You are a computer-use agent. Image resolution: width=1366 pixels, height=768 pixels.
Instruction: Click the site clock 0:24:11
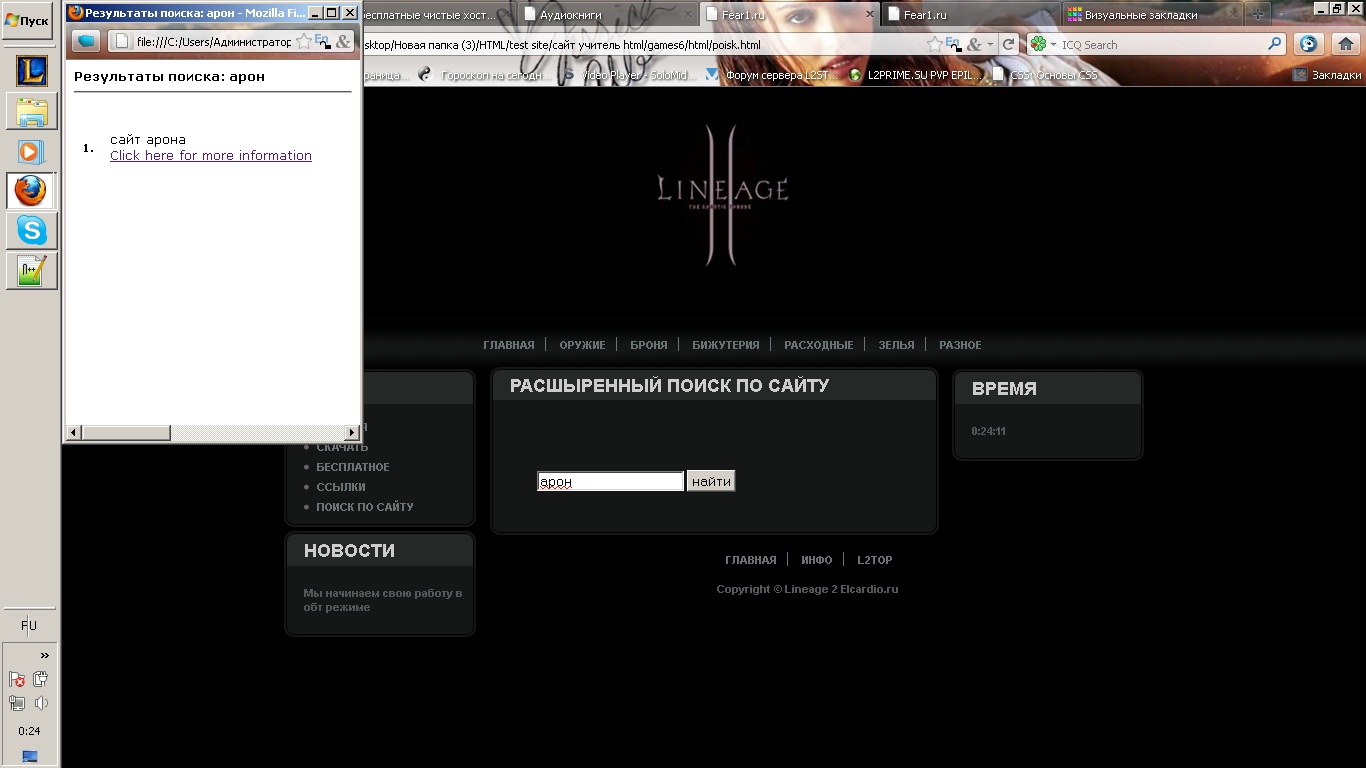989,432
